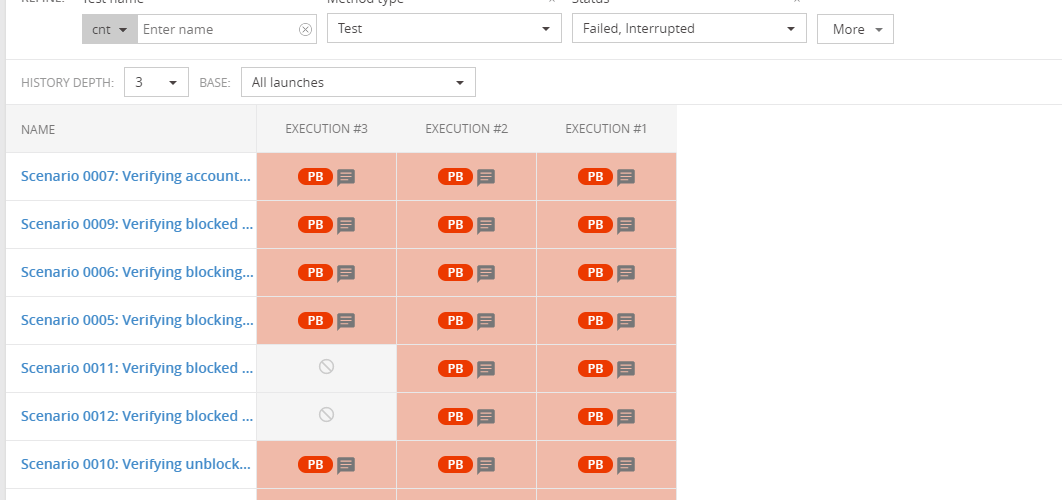The width and height of the screenshot is (1062, 500).
Task: Open comment icon for Scenario 0005 Execution #1
Action: tap(626, 322)
